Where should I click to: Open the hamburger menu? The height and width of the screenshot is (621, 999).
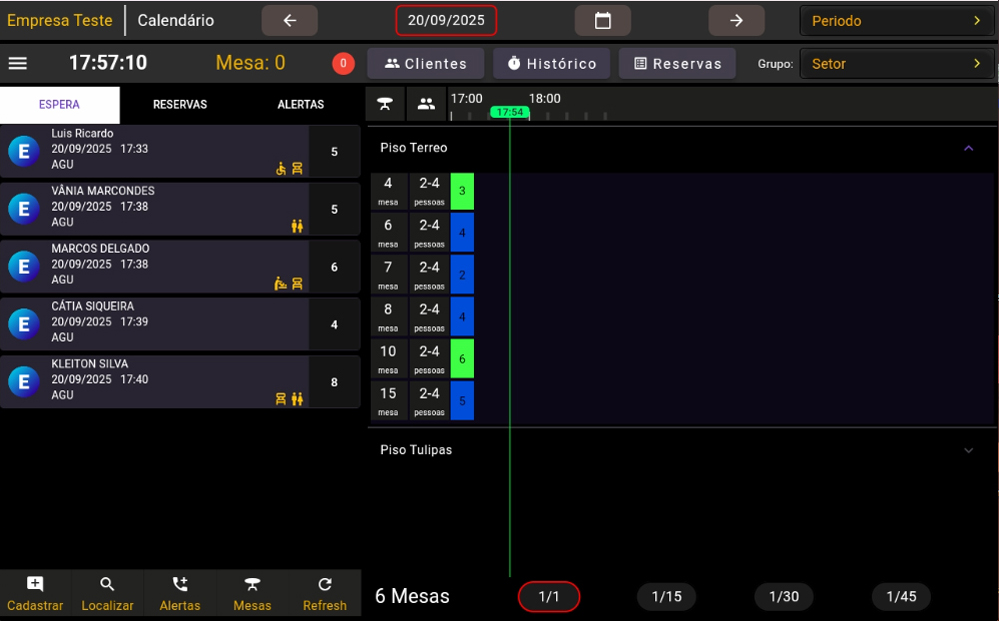click(x=18, y=63)
